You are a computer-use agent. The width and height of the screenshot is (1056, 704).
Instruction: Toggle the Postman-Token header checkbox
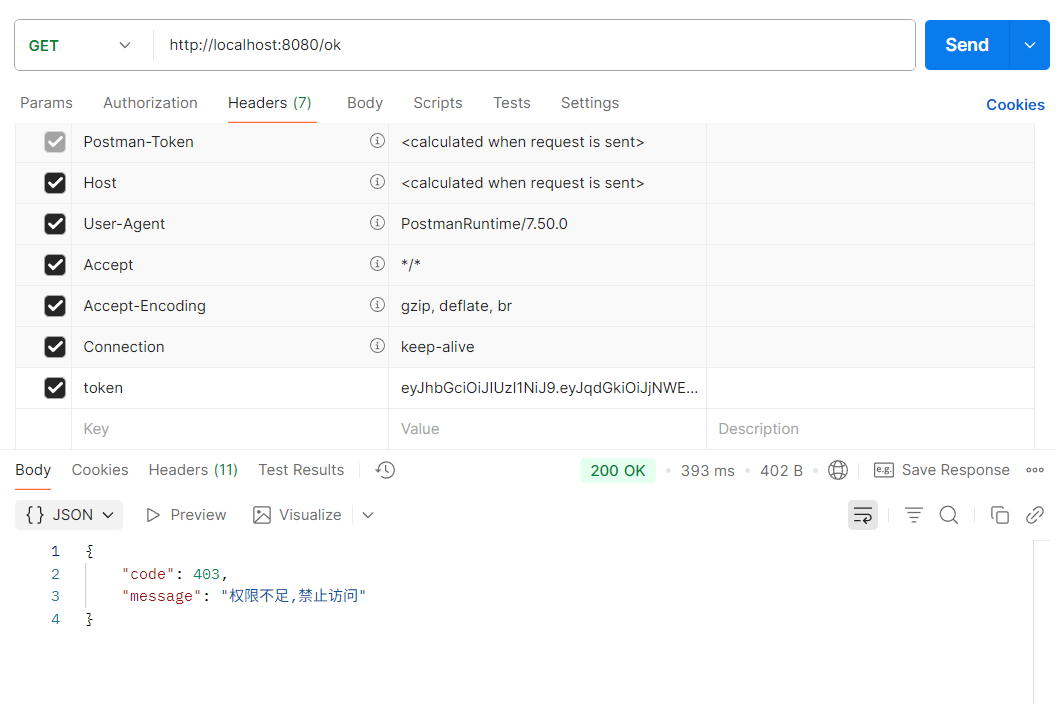[55, 142]
